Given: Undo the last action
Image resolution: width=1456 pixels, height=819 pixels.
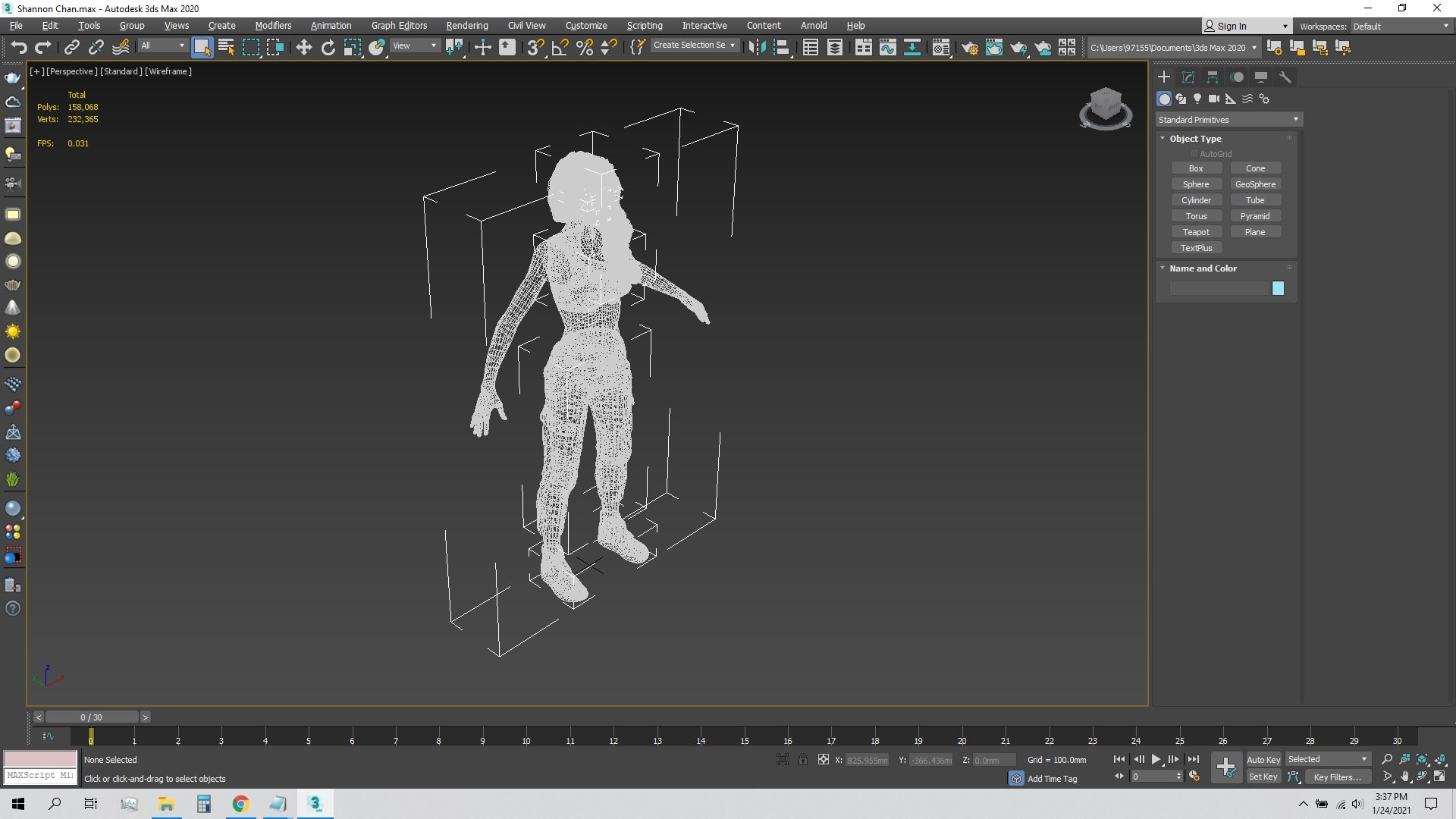Looking at the screenshot, I should (19, 47).
